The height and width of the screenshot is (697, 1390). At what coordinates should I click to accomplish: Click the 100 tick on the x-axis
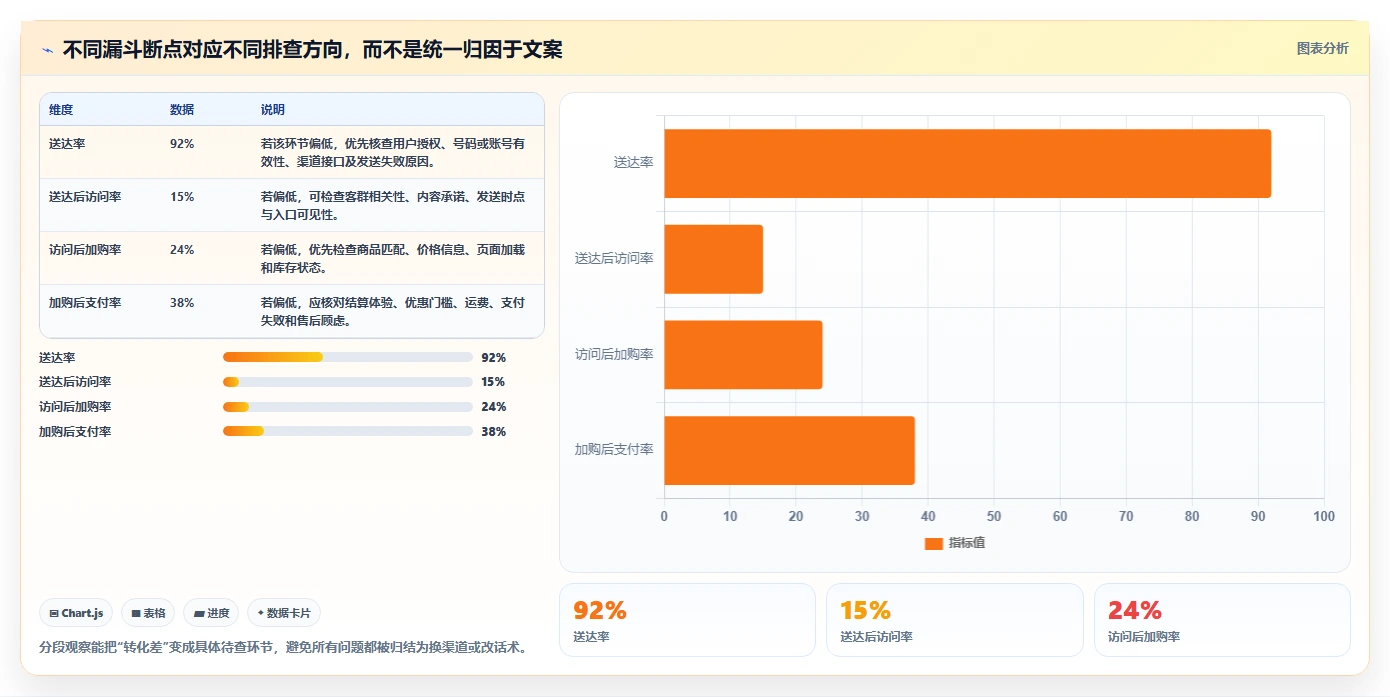pos(1324,517)
